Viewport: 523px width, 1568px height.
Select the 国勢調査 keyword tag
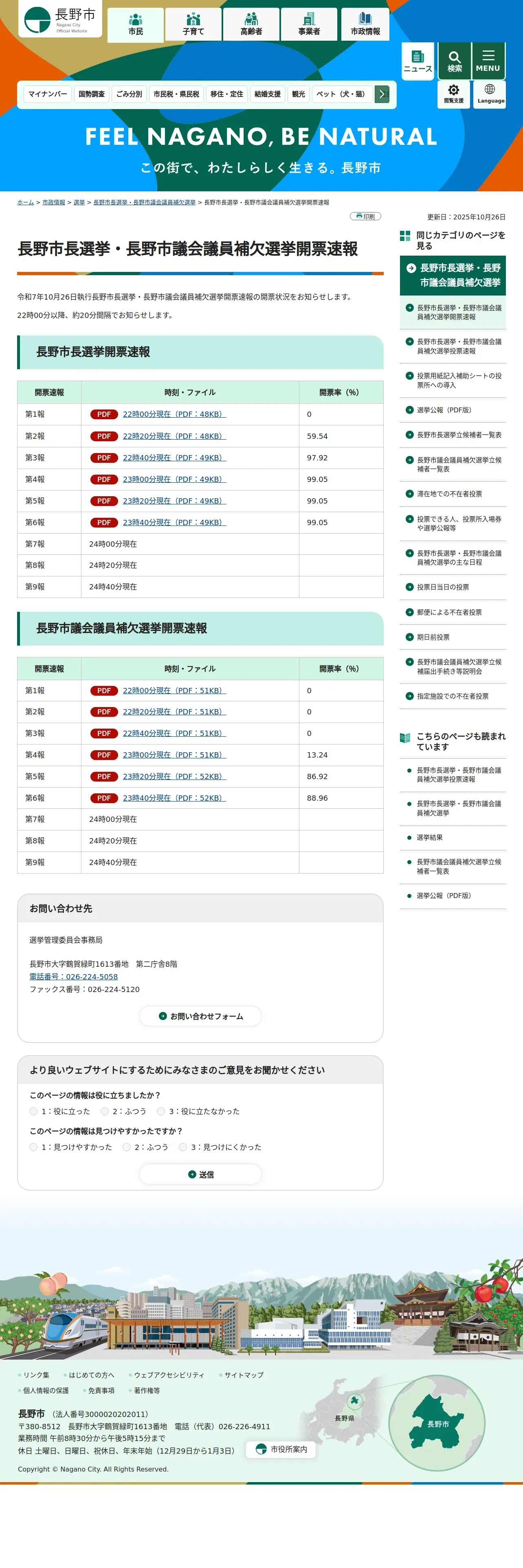coord(91,94)
